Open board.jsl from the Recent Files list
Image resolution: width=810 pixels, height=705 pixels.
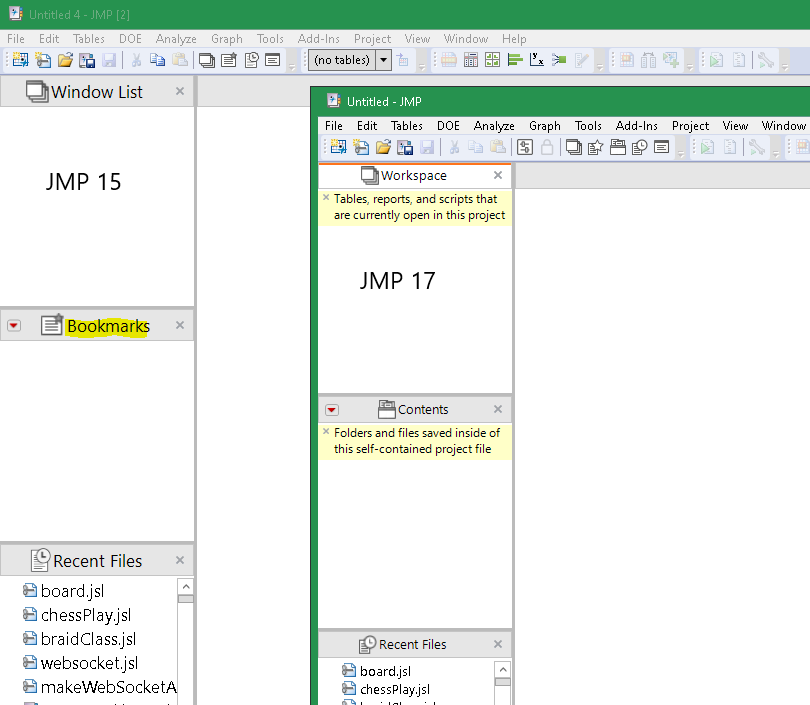(x=71, y=591)
